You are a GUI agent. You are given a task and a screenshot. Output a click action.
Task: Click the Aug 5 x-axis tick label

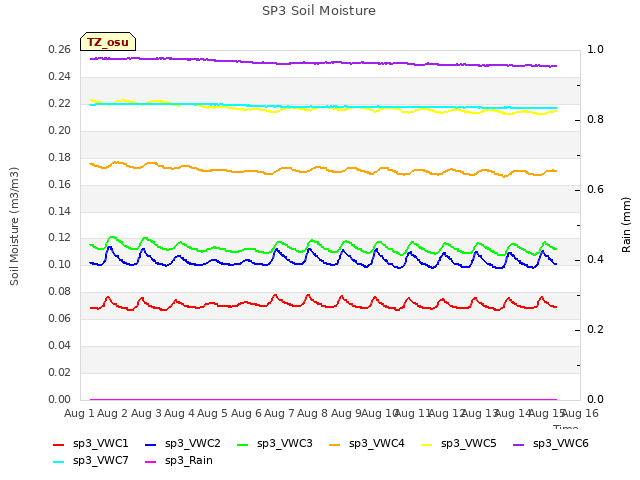pyautogui.click(x=212, y=413)
